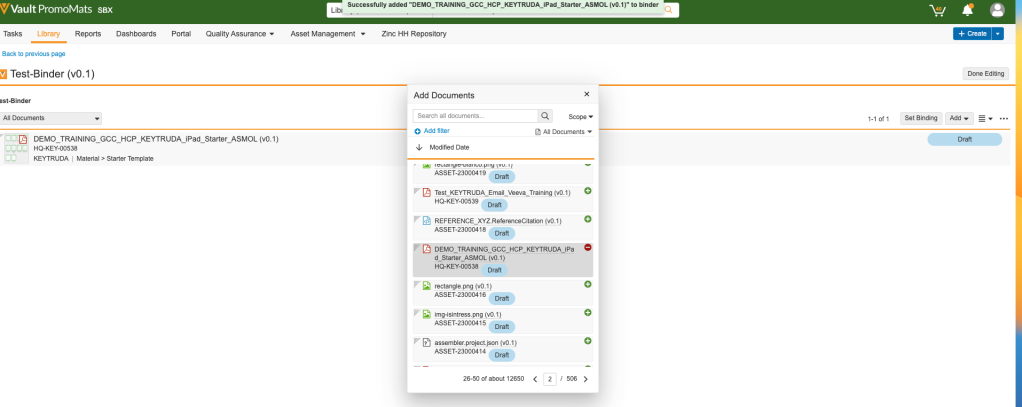
Task: Click the page number box showing 2
Action: [549, 379]
